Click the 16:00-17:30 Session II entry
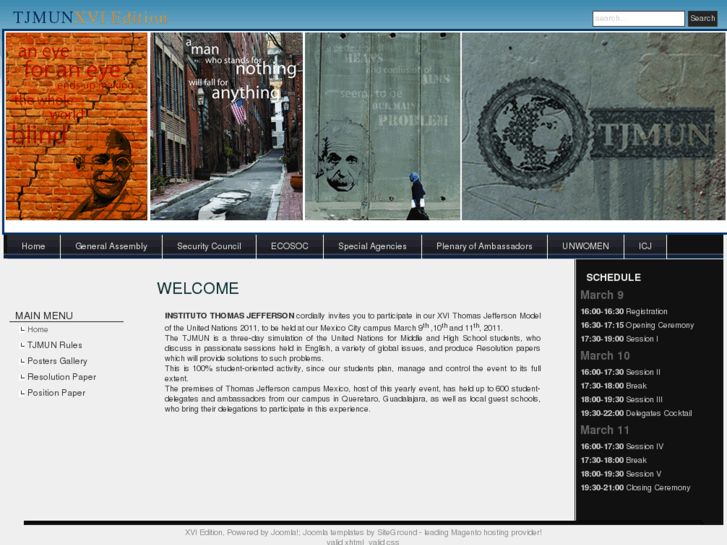The width and height of the screenshot is (727, 545). 620,372
